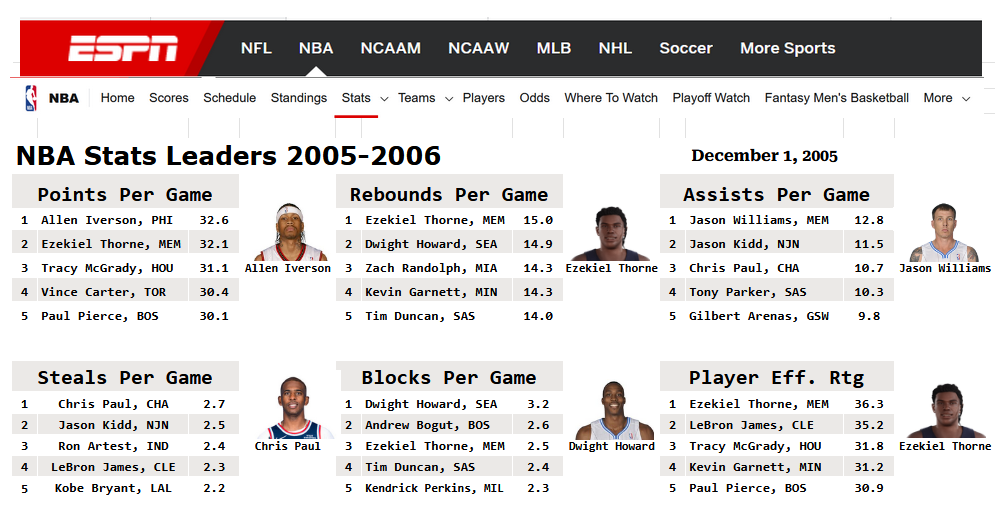This screenshot has width=1003, height=505.
Task: Select Kendrick Perkins, MIL row
Action: click(450, 488)
